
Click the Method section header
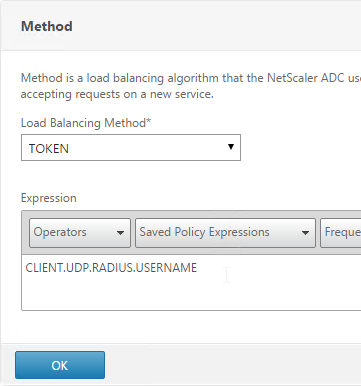(x=47, y=26)
